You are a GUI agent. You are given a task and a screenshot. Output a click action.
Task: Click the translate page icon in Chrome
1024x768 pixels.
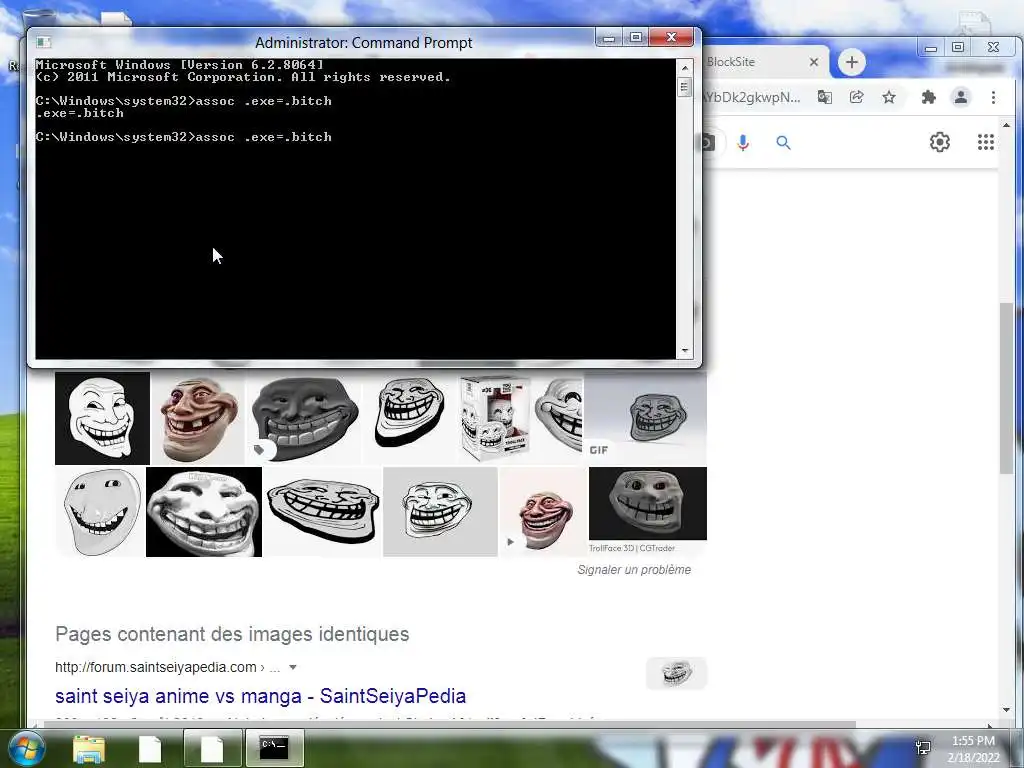coord(825,97)
